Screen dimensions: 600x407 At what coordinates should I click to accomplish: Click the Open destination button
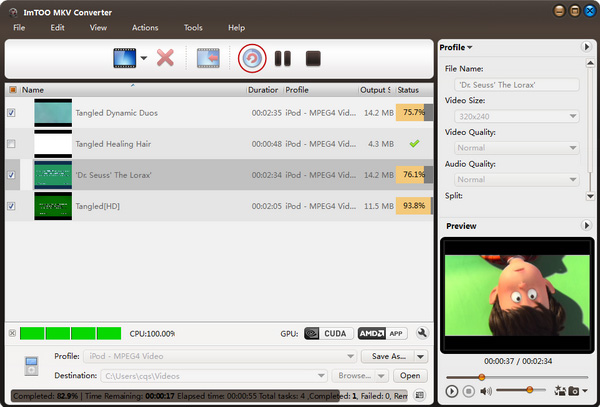click(410, 376)
